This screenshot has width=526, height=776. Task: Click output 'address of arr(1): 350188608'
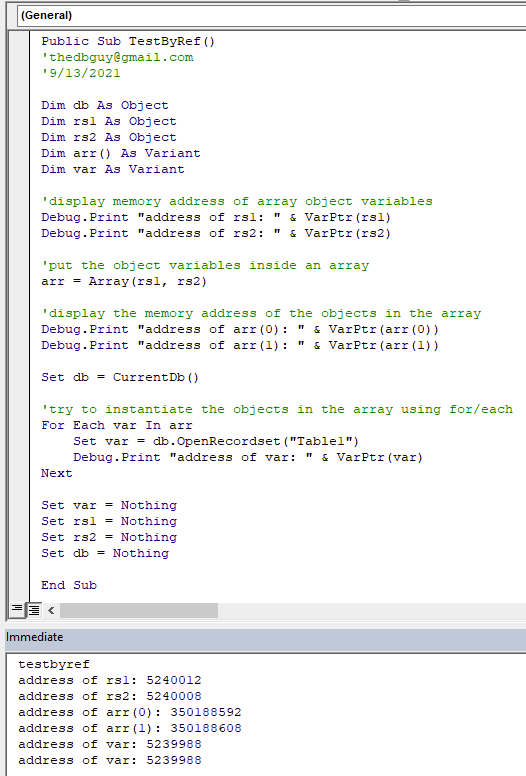[130, 728]
